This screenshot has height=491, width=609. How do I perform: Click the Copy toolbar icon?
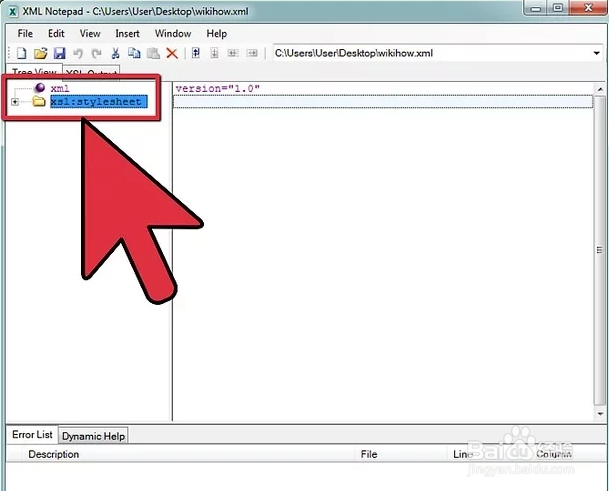[x=134, y=53]
